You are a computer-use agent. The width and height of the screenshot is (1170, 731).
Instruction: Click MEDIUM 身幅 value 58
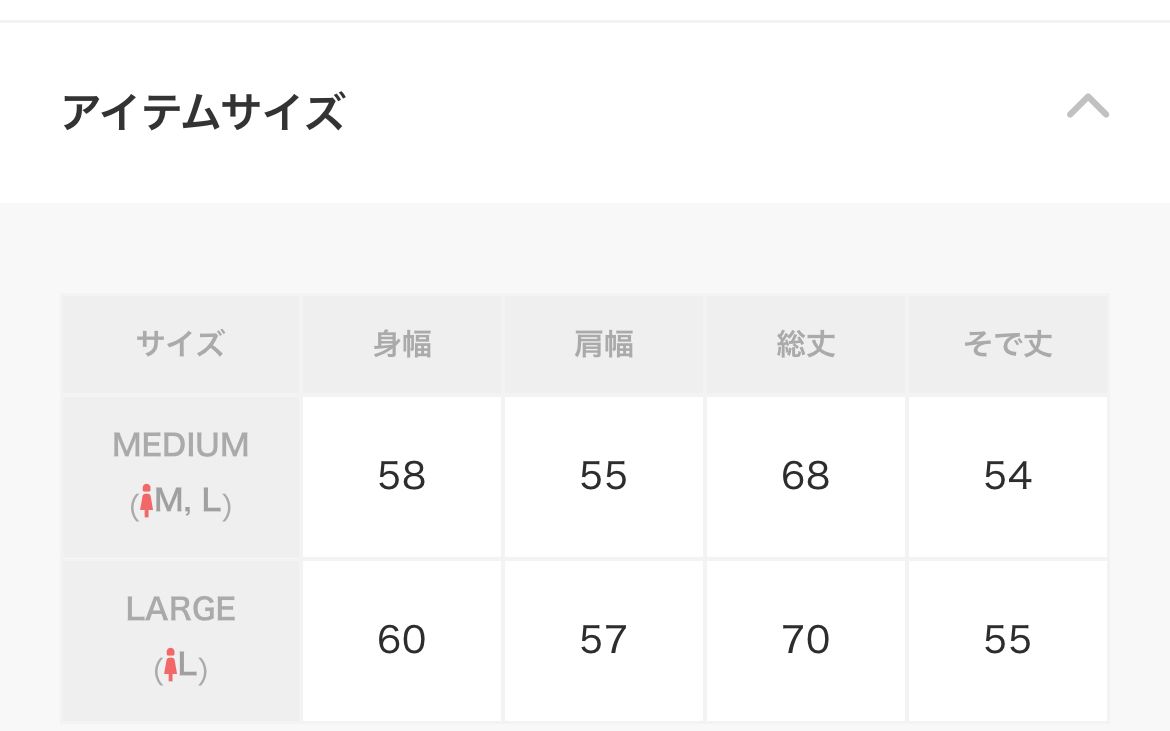tap(402, 476)
